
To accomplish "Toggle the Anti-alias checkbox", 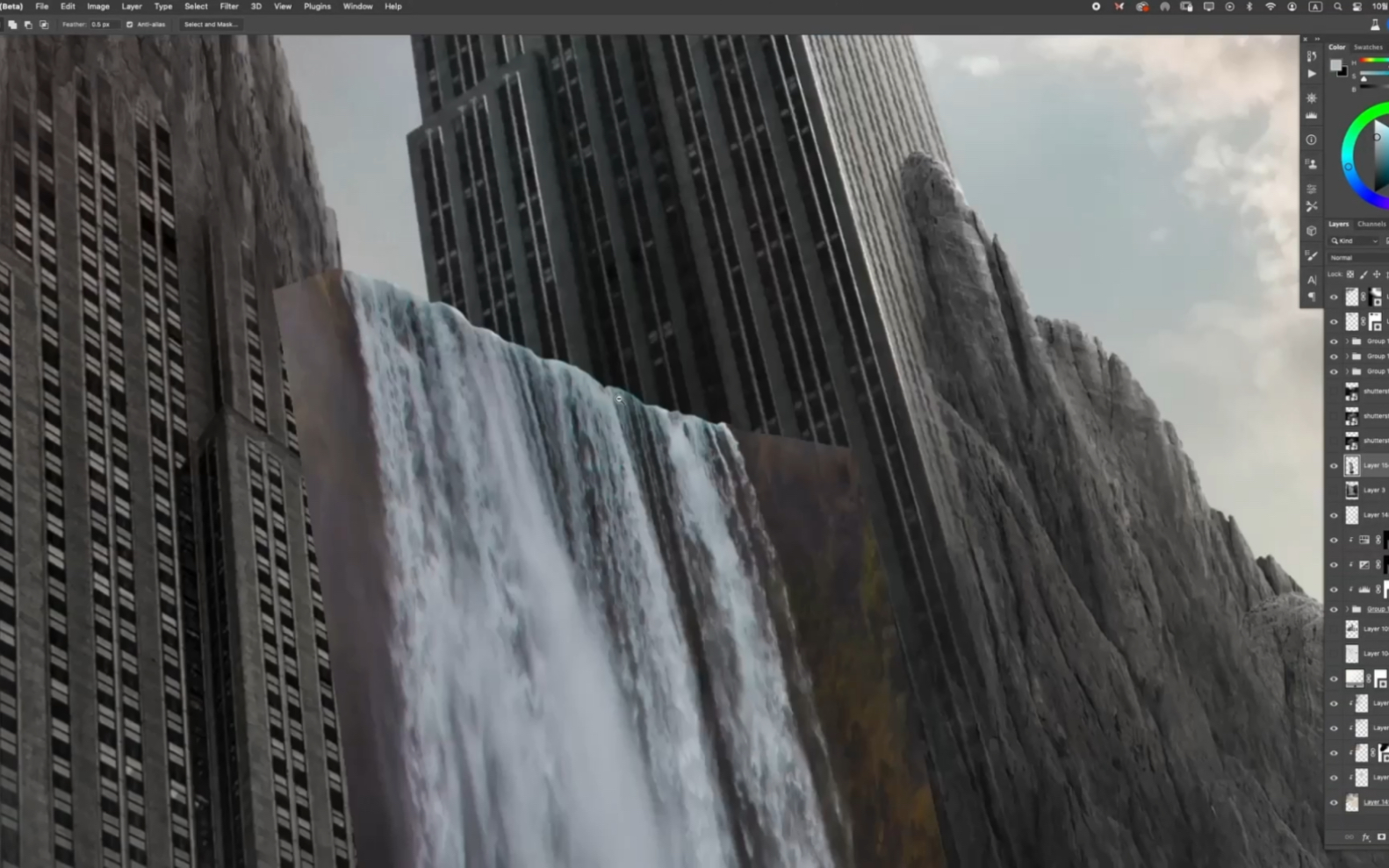I will coord(130,25).
